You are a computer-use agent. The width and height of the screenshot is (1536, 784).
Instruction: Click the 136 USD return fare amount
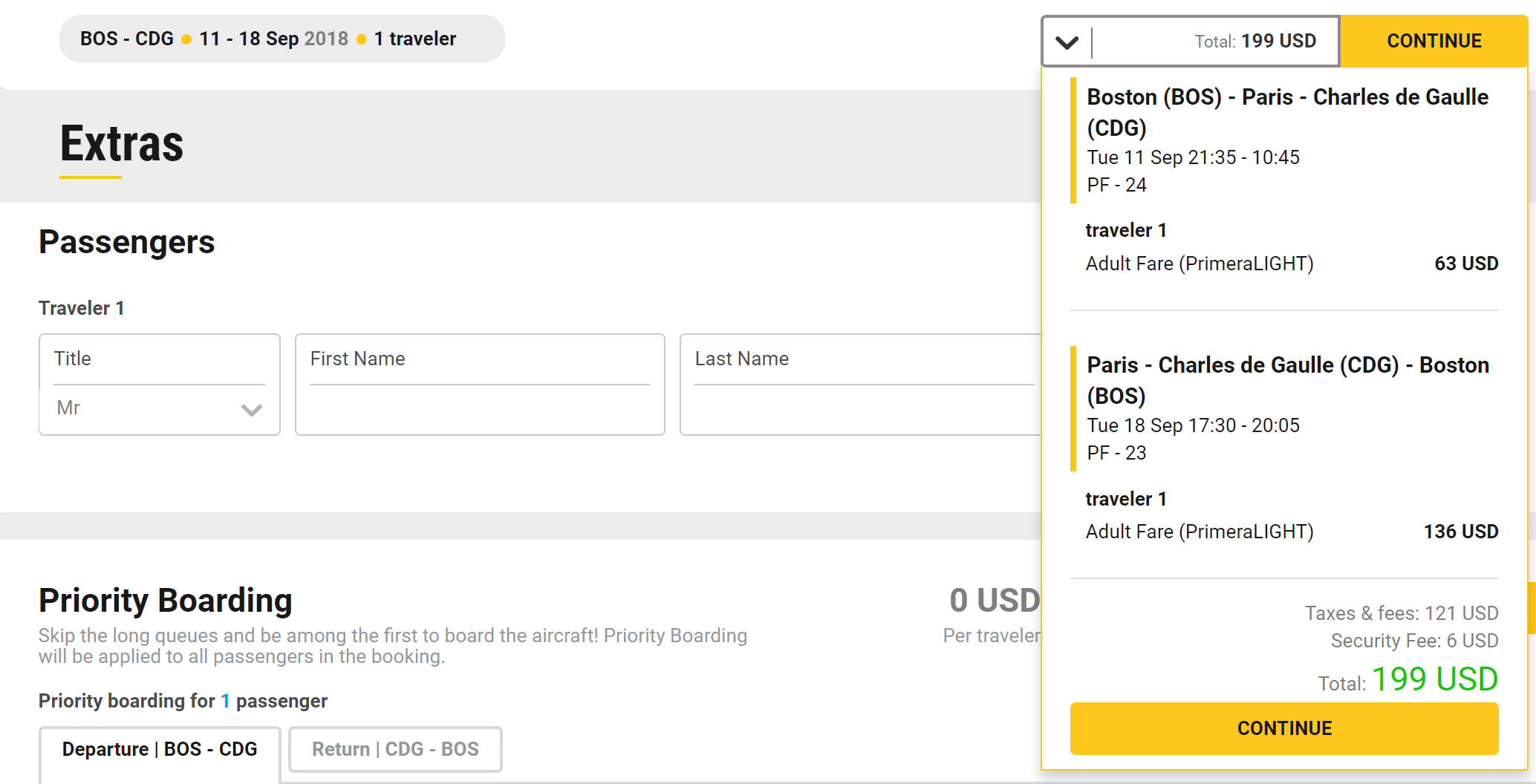(1460, 532)
